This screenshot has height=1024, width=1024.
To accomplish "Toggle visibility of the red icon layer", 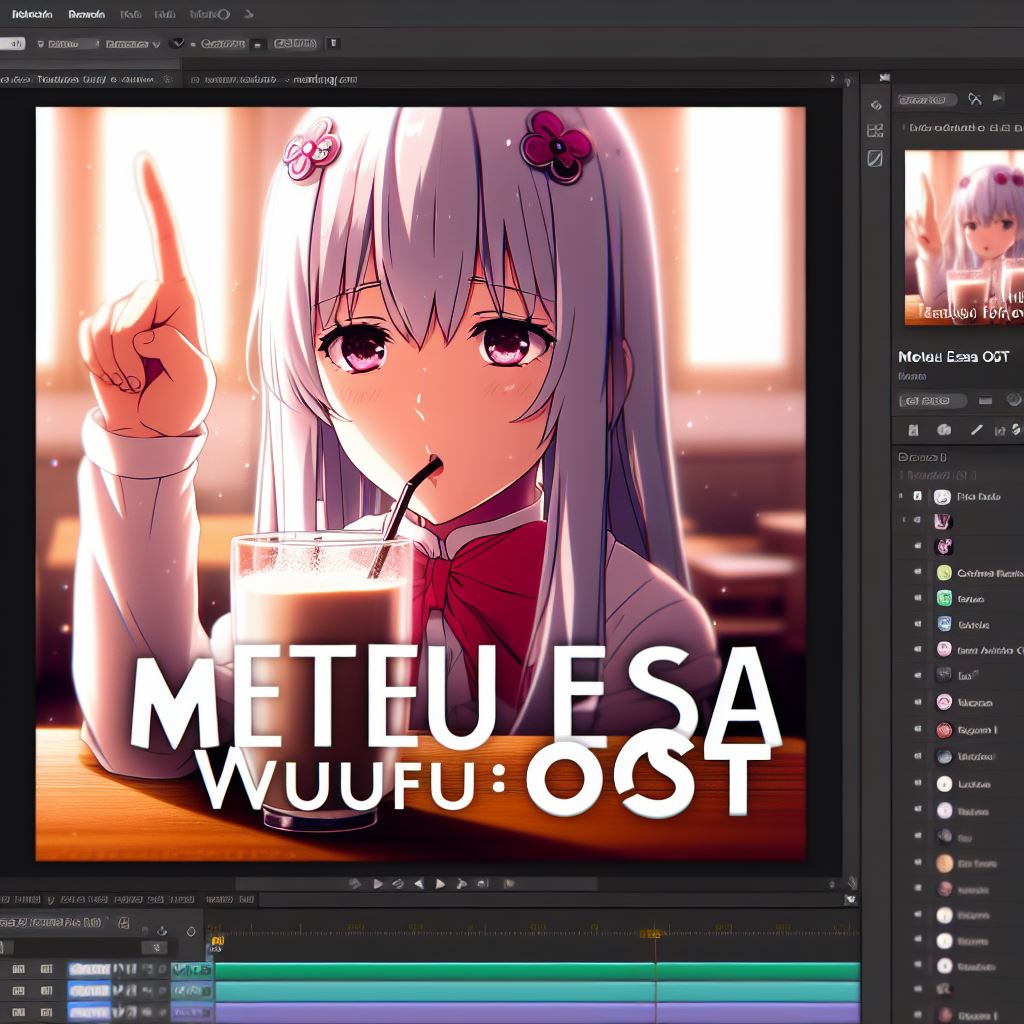I will (918, 729).
